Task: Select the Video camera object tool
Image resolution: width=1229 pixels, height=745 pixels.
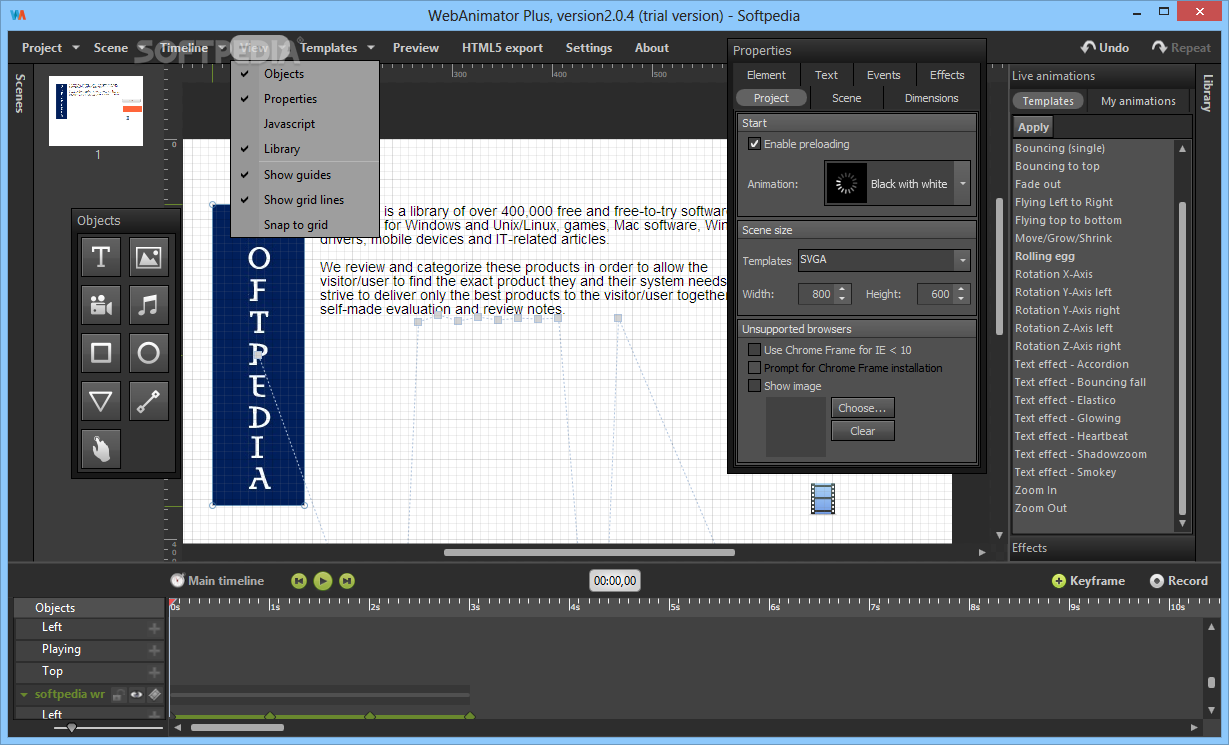Action: [x=101, y=305]
